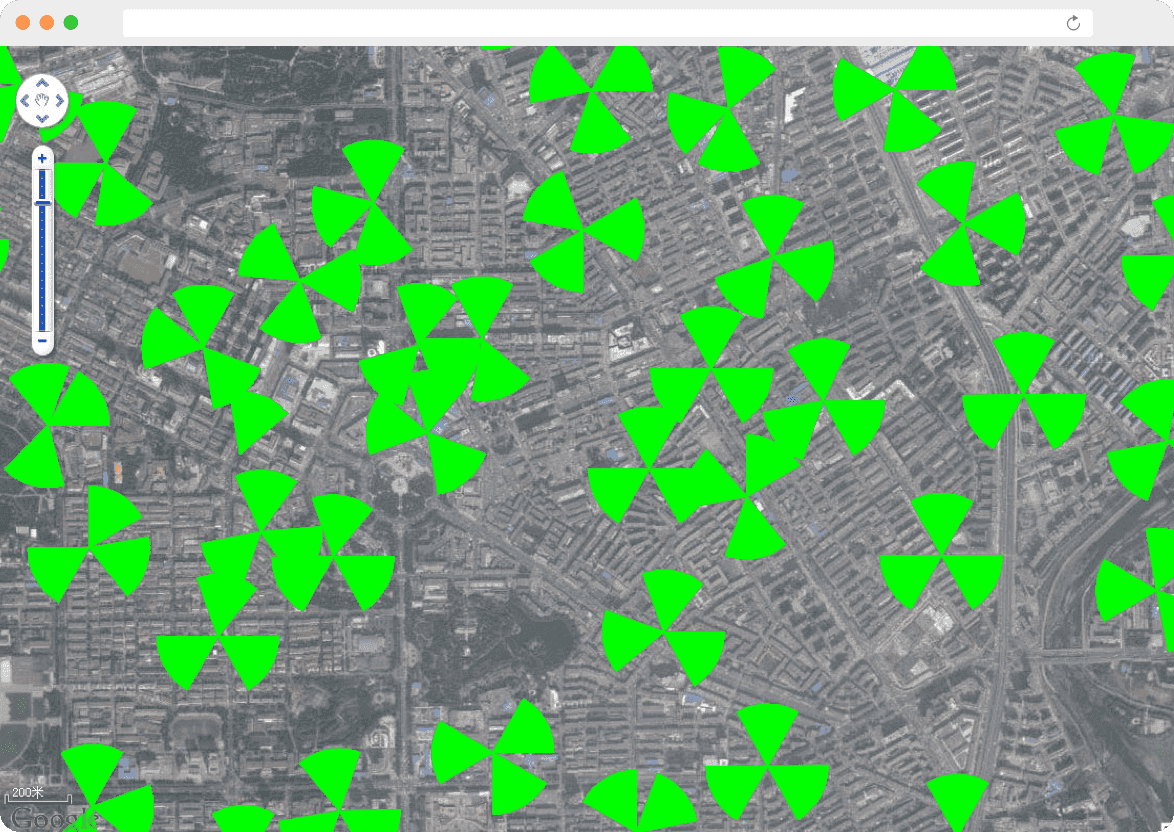Image resolution: width=1174 pixels, height=832 pixels.
Task: Focus the browser address bar
Action: click(x=607, y=23)
